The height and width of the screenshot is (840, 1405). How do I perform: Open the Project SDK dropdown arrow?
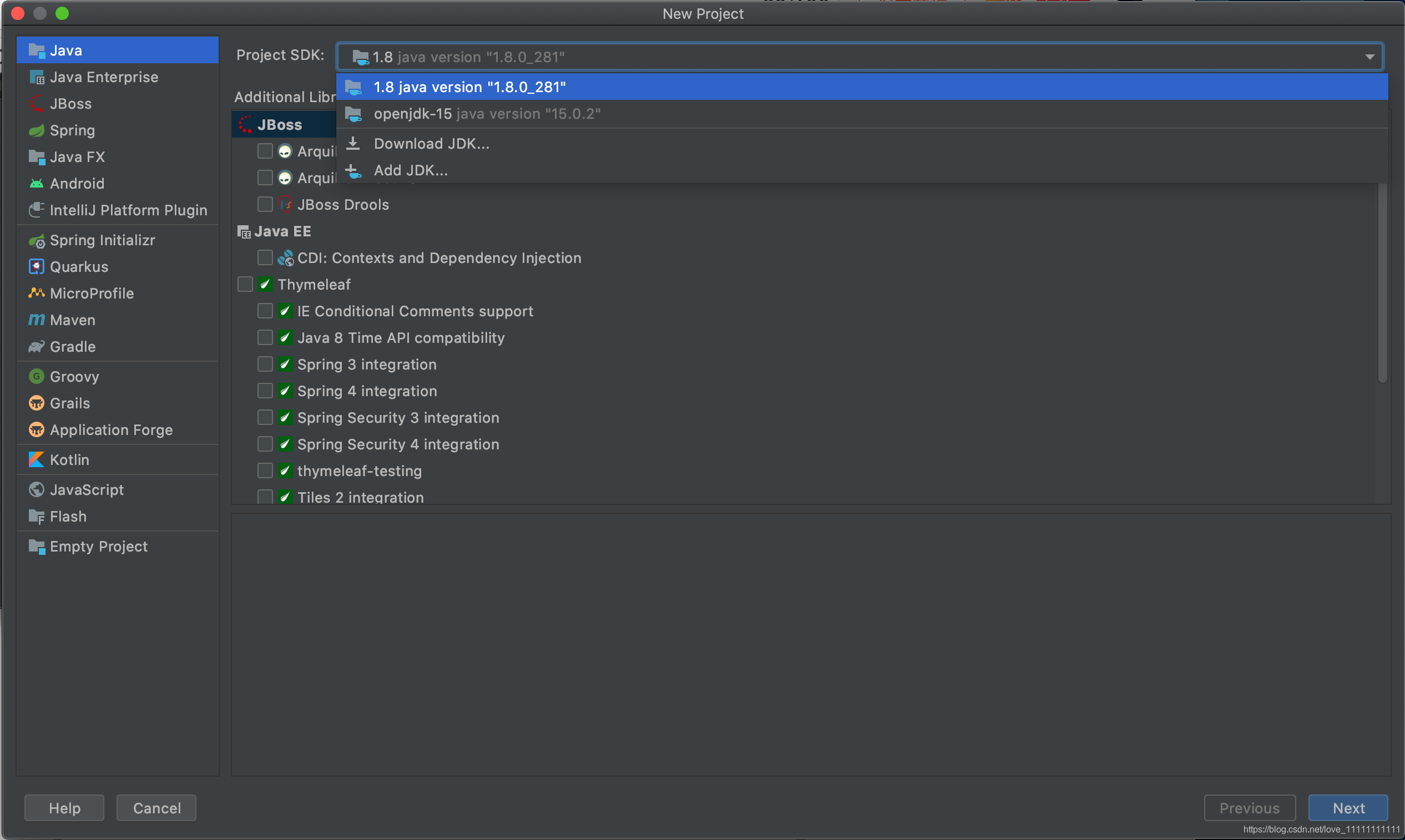[x=1369, y=57]
